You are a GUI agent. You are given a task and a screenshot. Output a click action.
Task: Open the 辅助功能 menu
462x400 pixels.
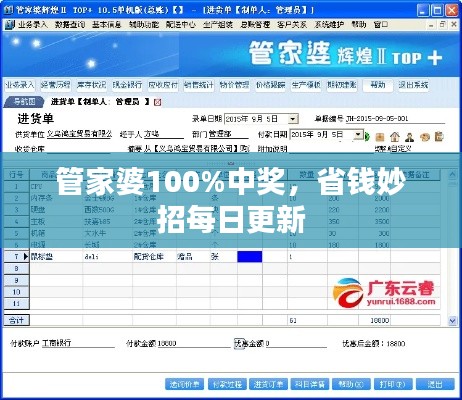pyautogui.click(x=144, y=25)
